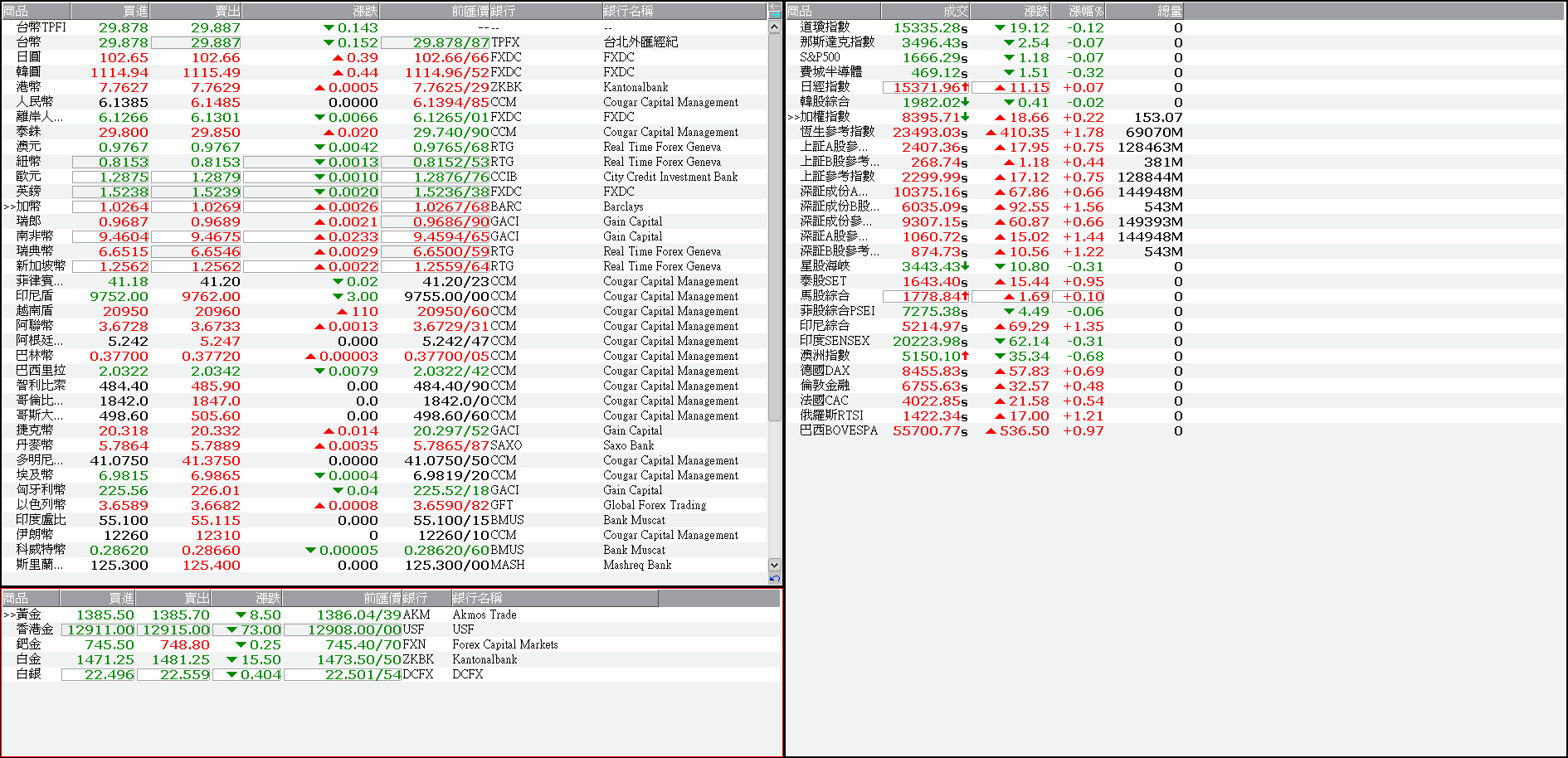The height and width of the screenshot is (758, 1568).
Task: Select the 丹麥幣 currency row
Action: [x=384, y=445]
